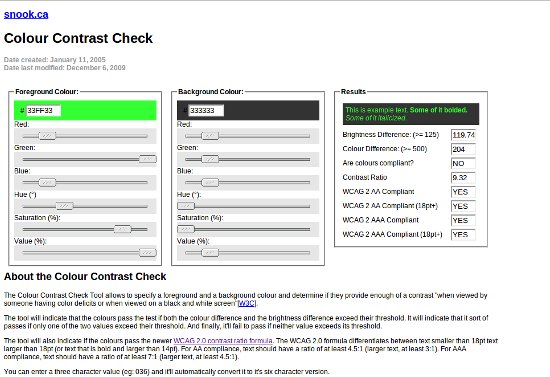Click the foreground Saturation slider handle
550x377 pixels.
click(122, 229)
